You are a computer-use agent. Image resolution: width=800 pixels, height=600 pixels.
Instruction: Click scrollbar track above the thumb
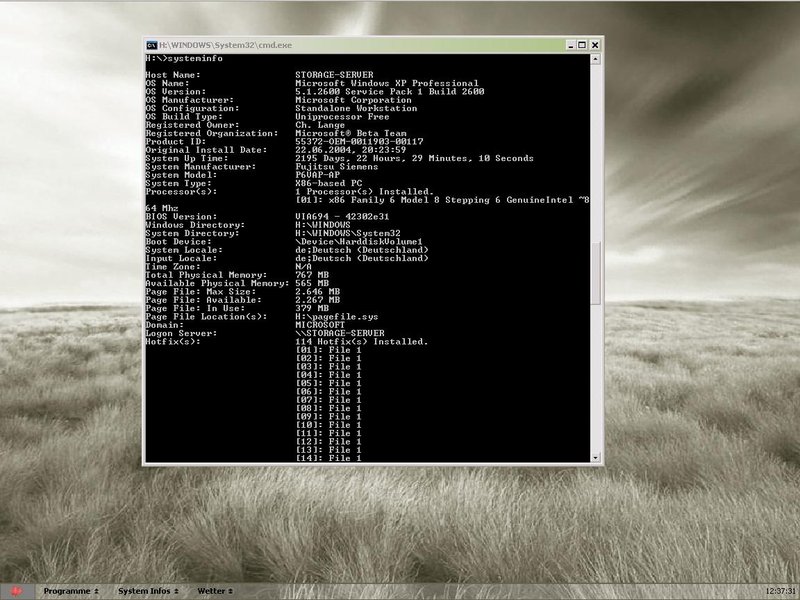[x=597, y=150]
